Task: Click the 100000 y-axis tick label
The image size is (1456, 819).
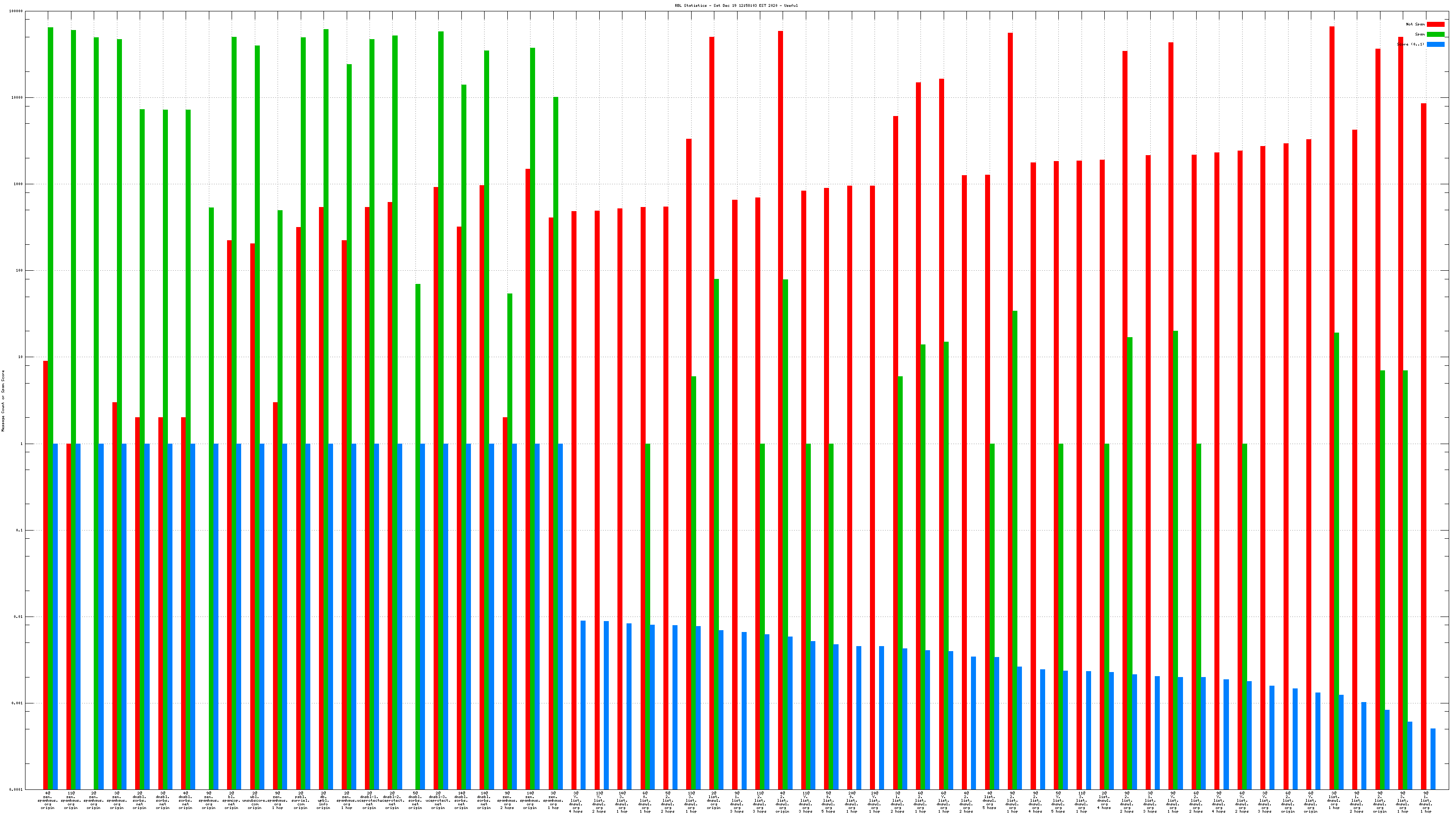Action: (x=16, y=11)
